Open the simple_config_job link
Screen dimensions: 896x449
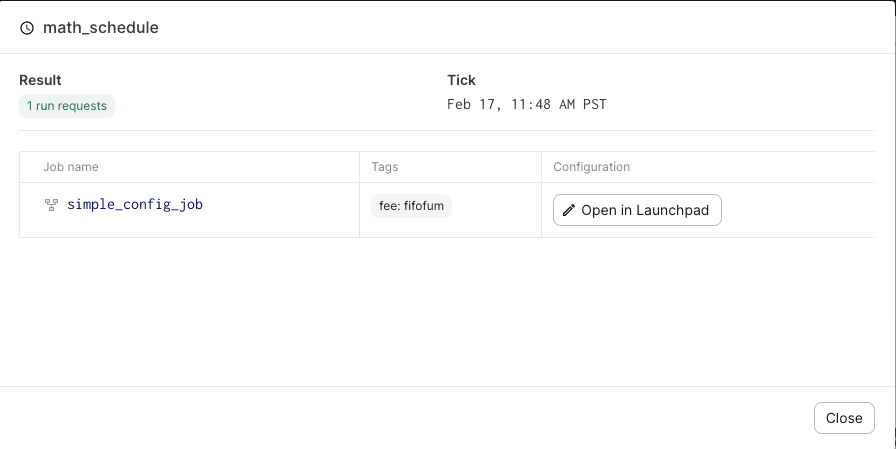pos(135,205)
